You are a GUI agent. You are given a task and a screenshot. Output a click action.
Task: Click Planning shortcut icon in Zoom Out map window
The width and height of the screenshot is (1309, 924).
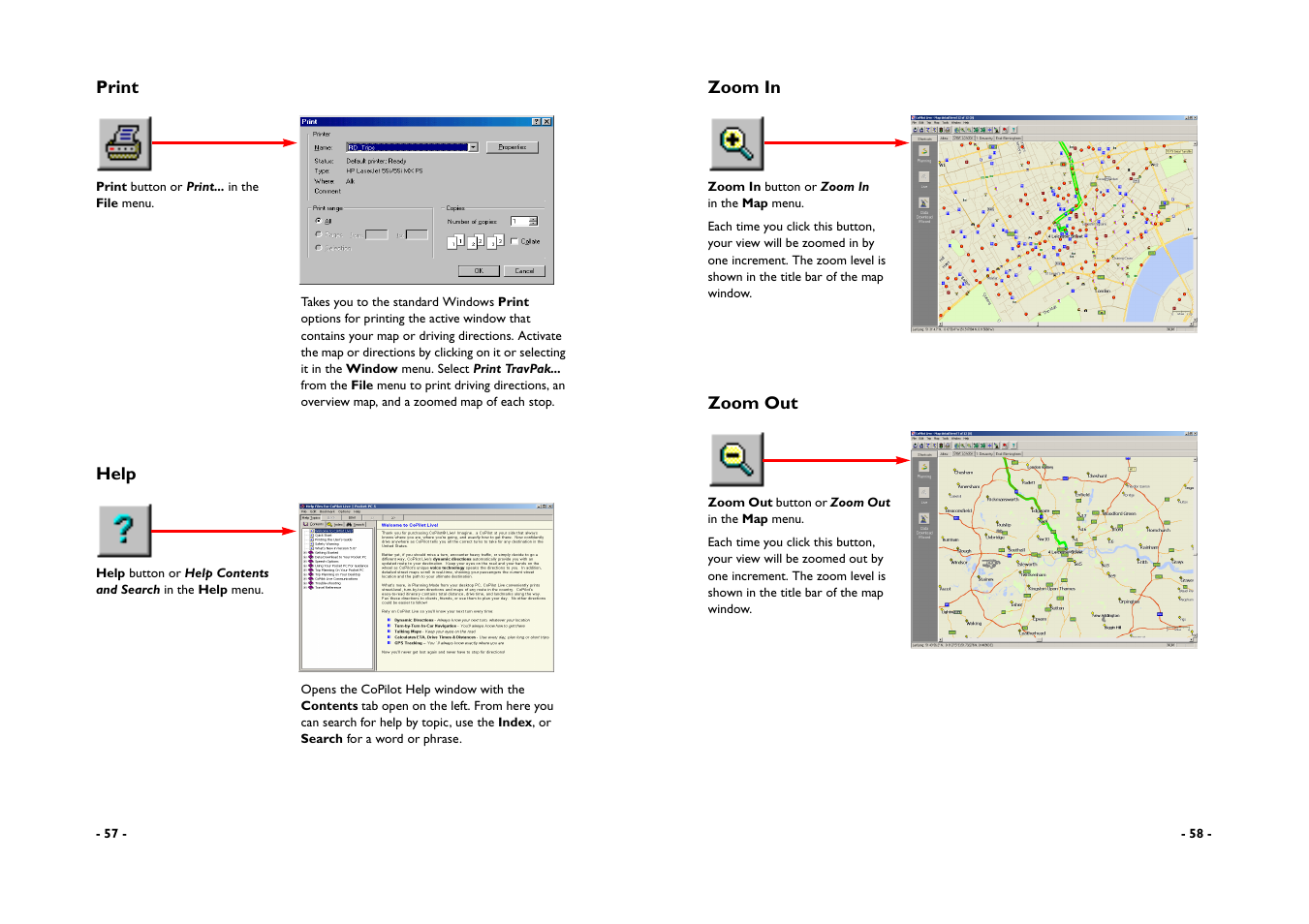click(924, 467)
